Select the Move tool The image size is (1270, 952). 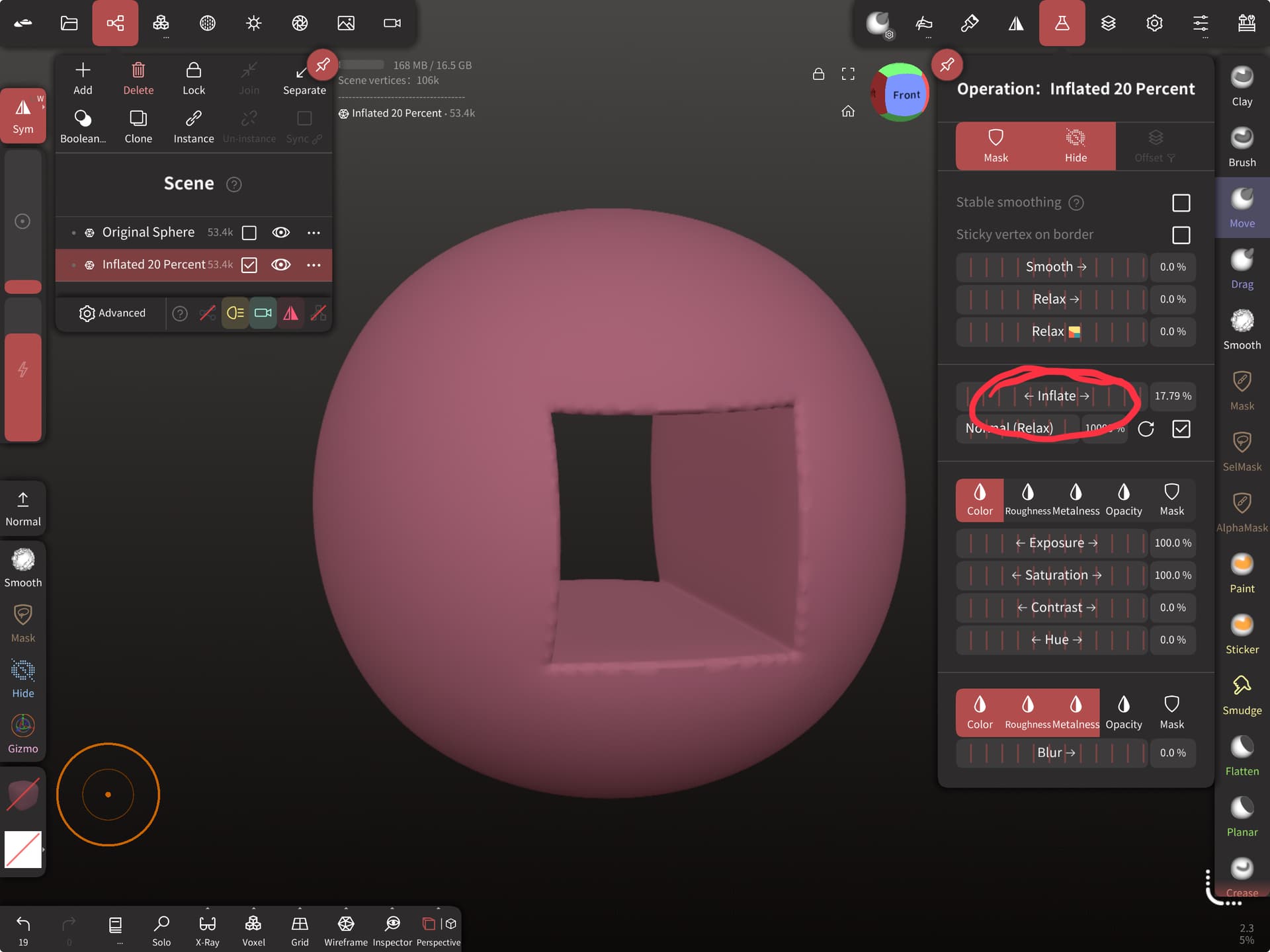1242,208
